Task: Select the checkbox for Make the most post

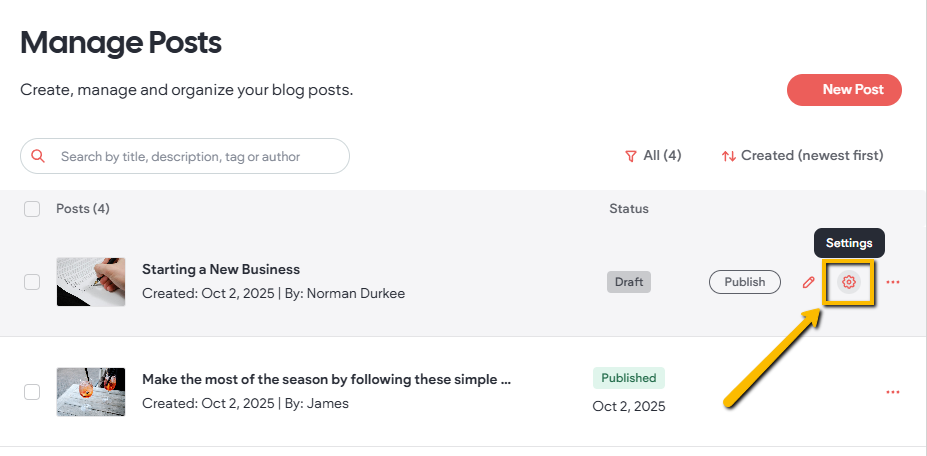Action: (32, 392)
